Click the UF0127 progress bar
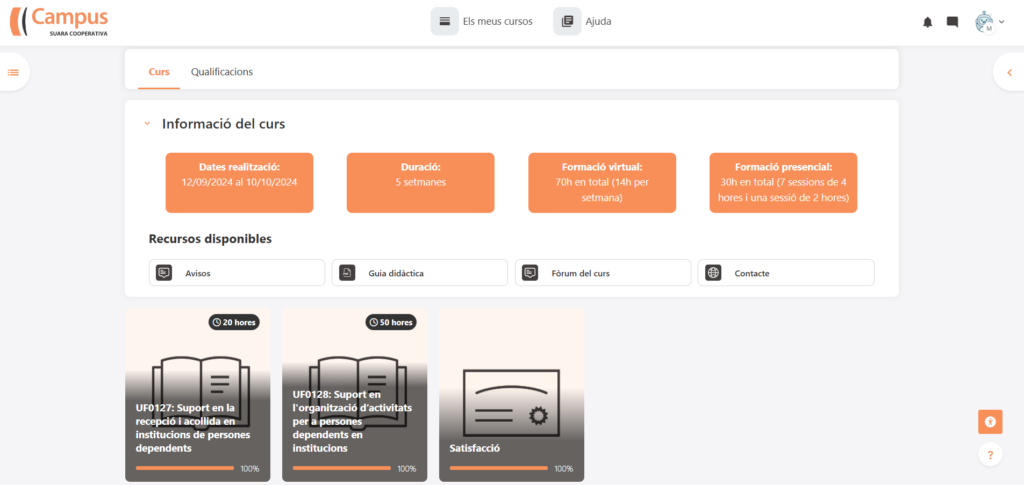 click(185, 468)
